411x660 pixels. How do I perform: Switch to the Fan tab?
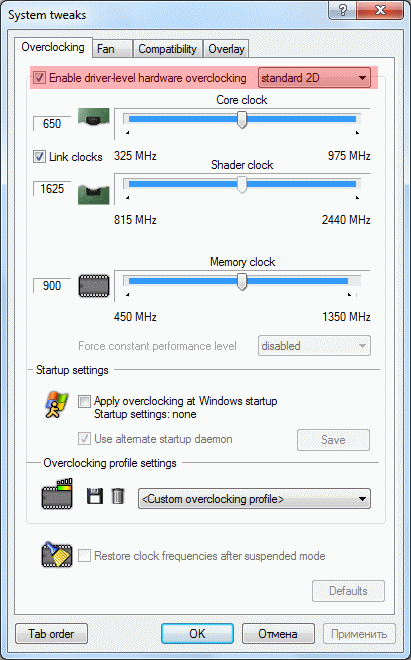112,49
